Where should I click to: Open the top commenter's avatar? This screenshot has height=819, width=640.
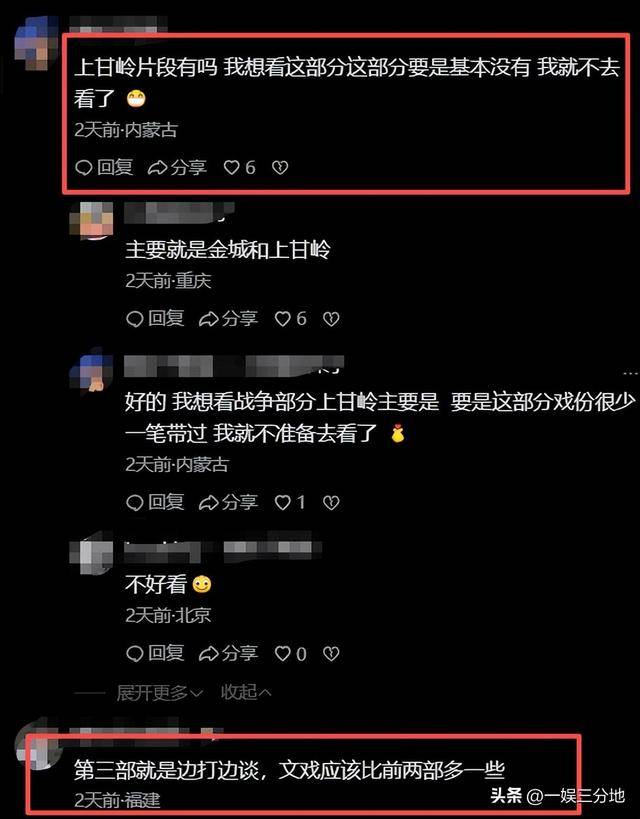pyautogui.click(x=36, y=43)
